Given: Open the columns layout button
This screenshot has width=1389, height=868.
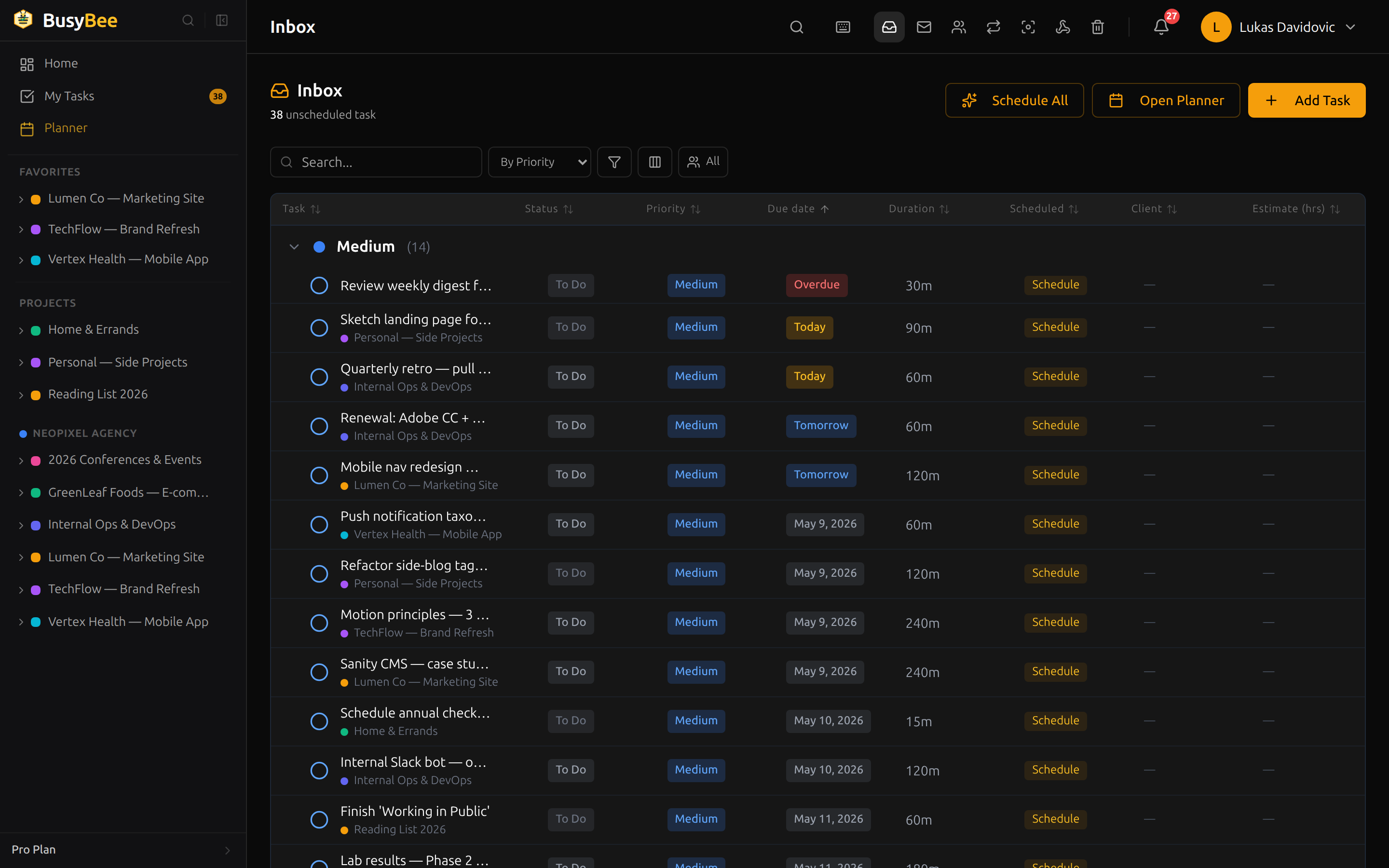Looking at the screenshot, I should [x=655, y=162].
